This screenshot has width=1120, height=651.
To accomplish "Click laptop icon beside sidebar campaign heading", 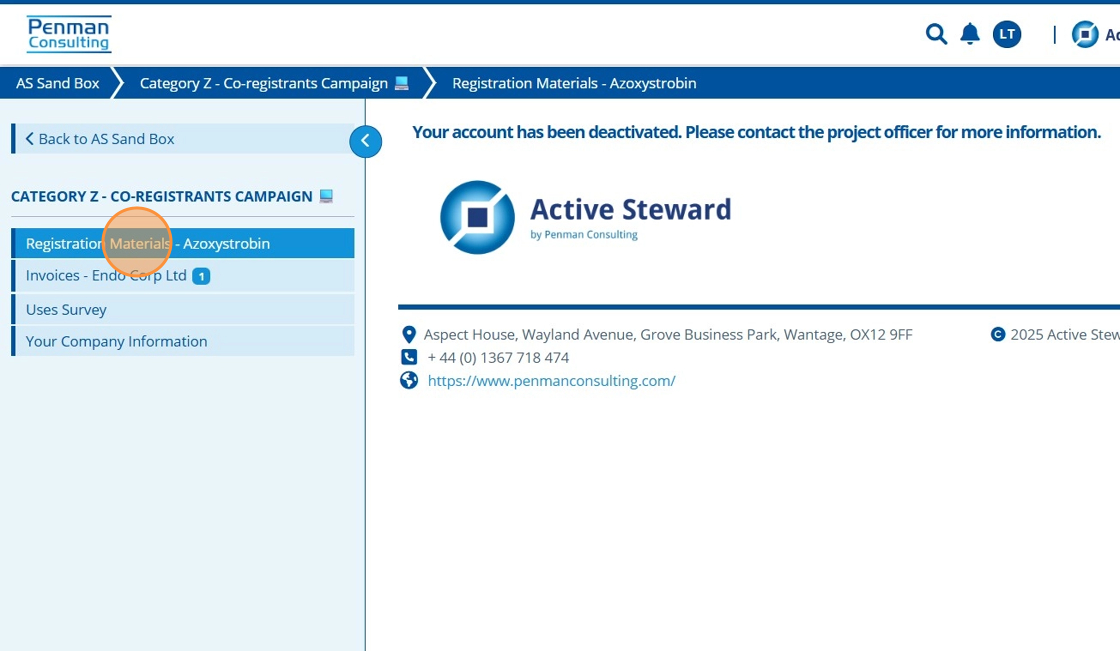I will 326,196.
